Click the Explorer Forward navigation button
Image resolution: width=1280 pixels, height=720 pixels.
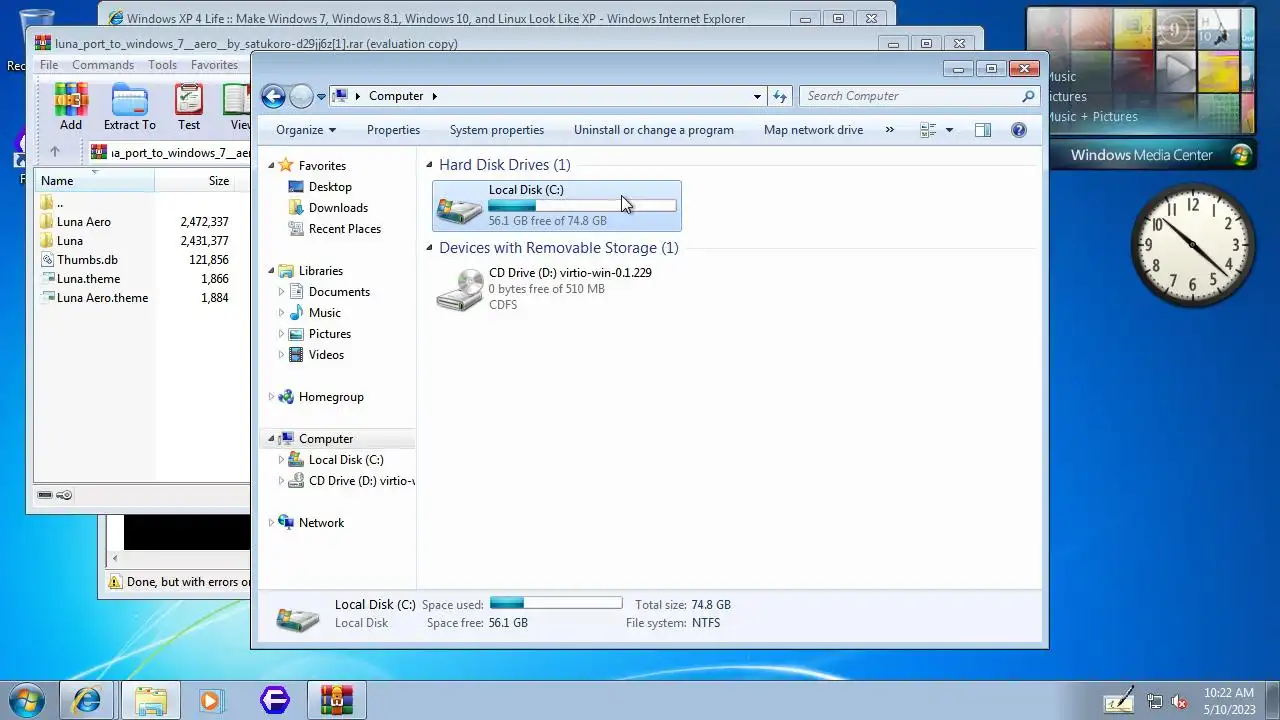point(301,96)
